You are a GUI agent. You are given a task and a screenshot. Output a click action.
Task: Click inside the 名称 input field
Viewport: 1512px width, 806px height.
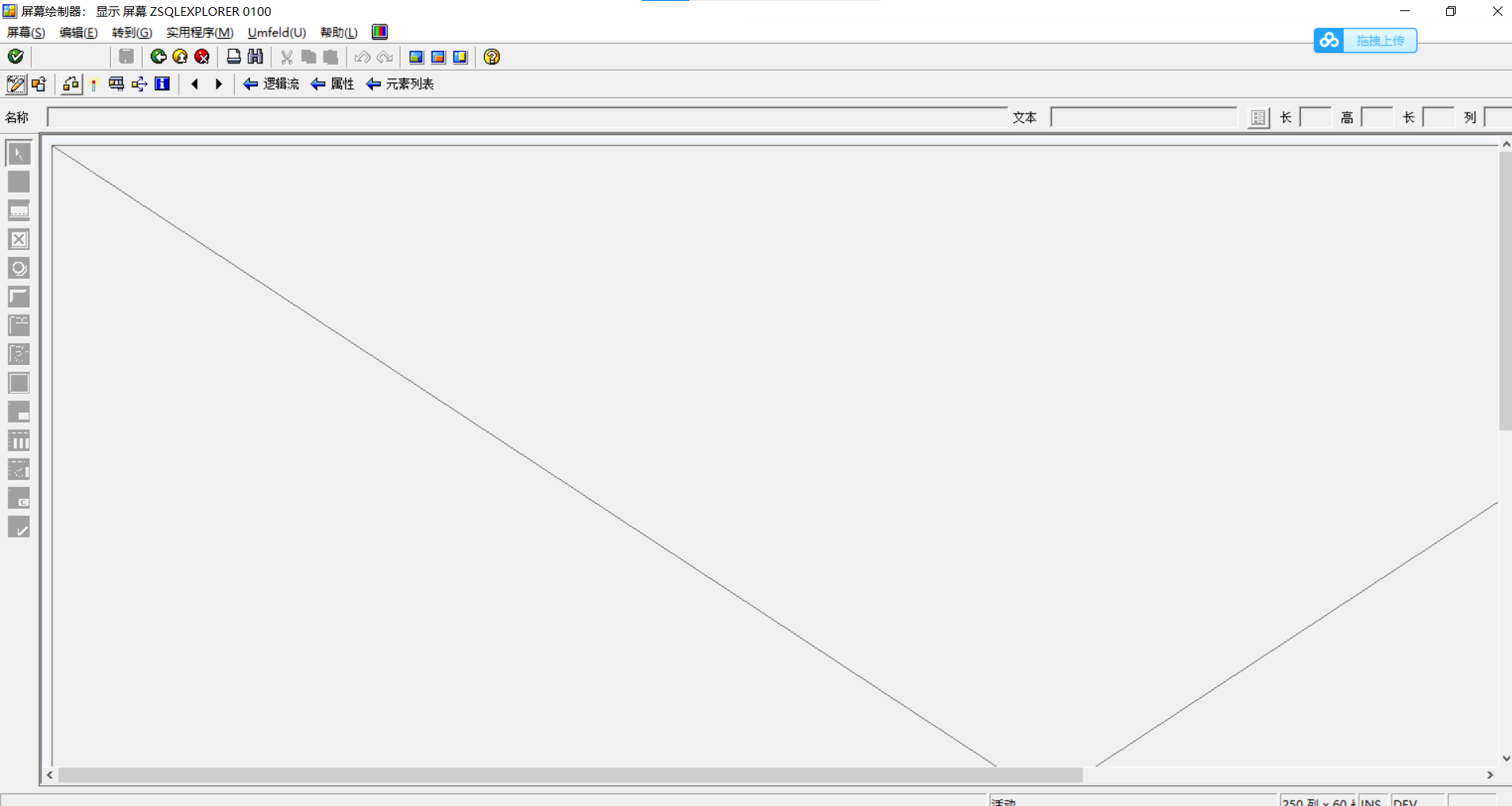point(524,117)
